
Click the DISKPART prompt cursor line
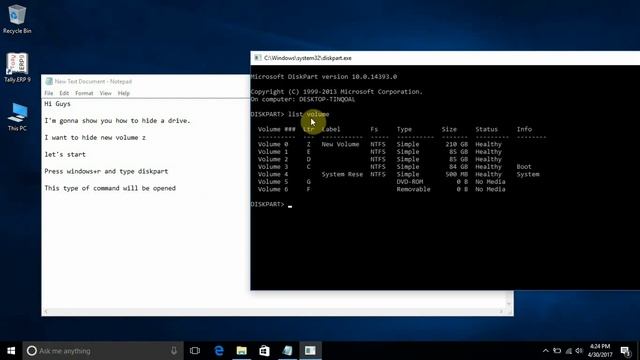coord(272,204)
